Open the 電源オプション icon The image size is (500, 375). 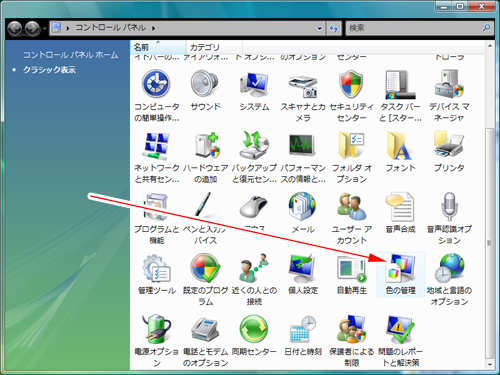click(x=156, y=329)
